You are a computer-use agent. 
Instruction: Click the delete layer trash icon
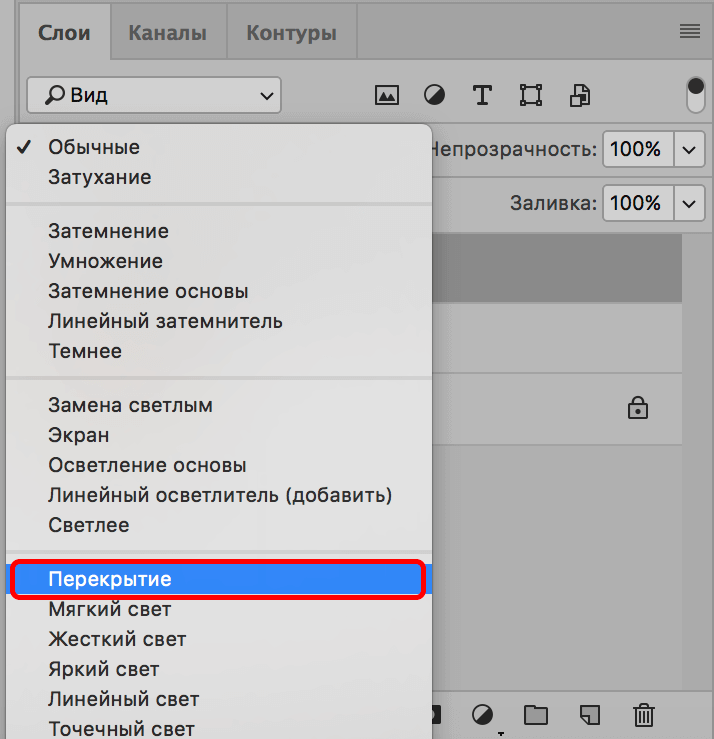[644, 714]
